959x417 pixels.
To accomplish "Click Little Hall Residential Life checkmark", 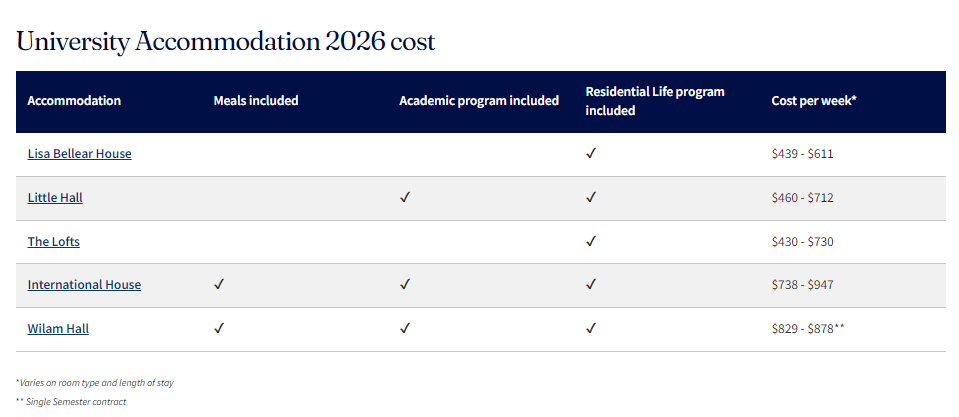I will pyautogui.click(x=591, y=198).
